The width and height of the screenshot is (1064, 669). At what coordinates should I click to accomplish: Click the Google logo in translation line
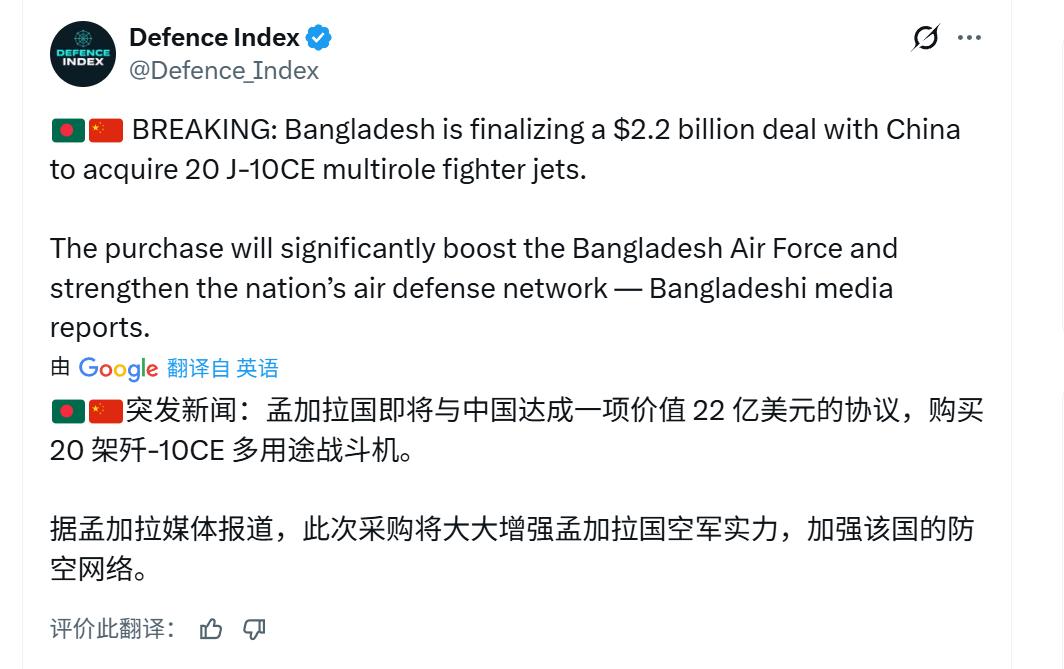coord(118,369)
